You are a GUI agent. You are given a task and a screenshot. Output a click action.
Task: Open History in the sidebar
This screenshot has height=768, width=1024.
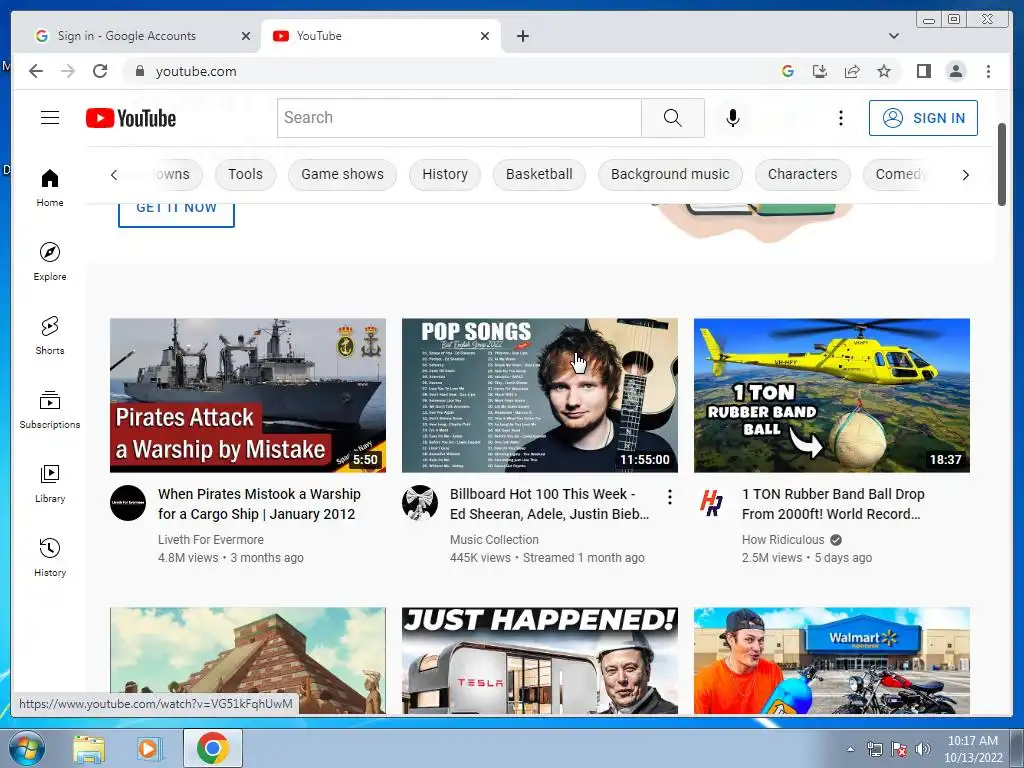[x=50, y=557]
